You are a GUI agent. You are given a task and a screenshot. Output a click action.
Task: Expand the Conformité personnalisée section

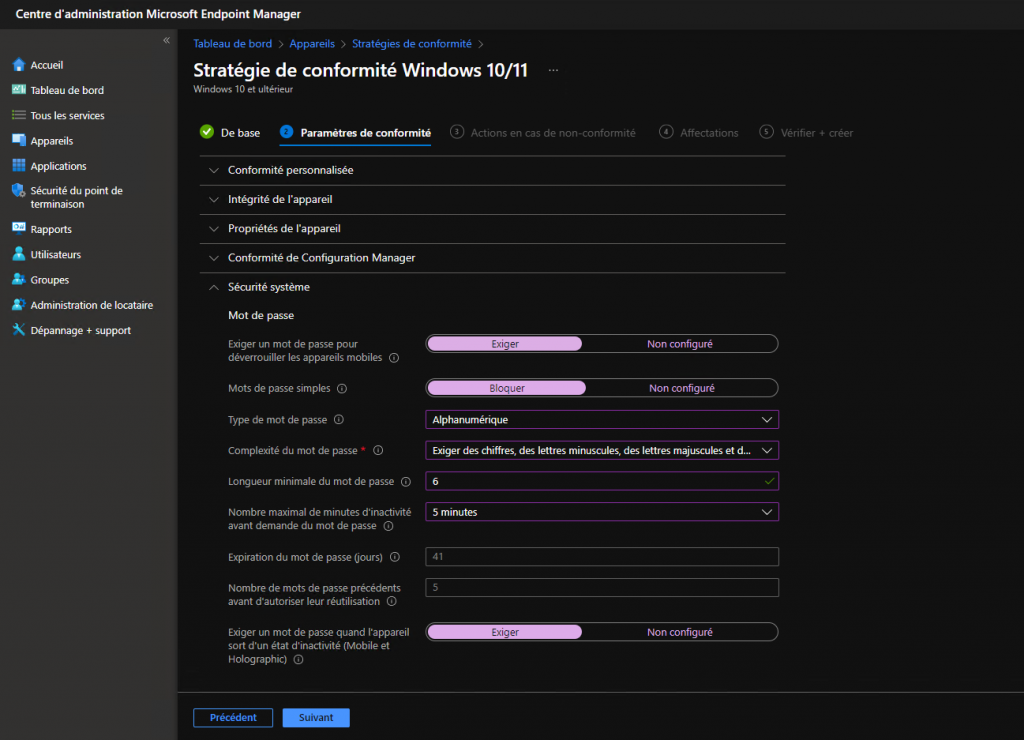pyautogui.click(x=492, y=170)
